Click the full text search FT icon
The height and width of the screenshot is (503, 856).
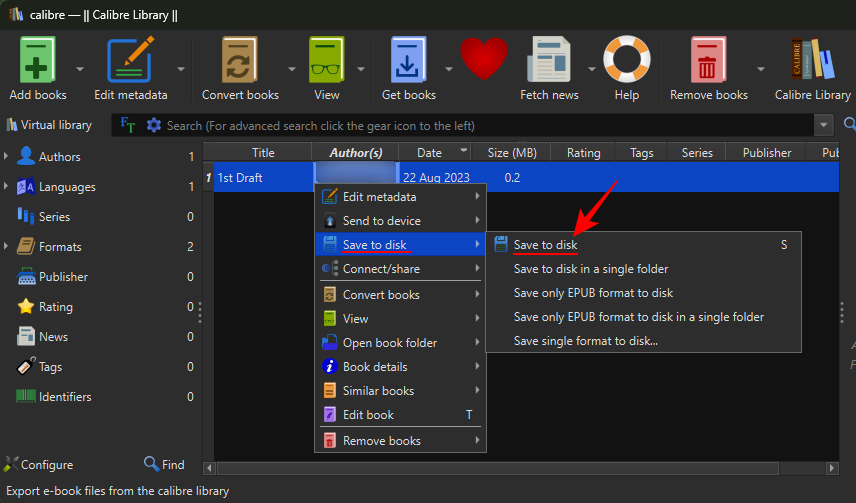(127, 125)
